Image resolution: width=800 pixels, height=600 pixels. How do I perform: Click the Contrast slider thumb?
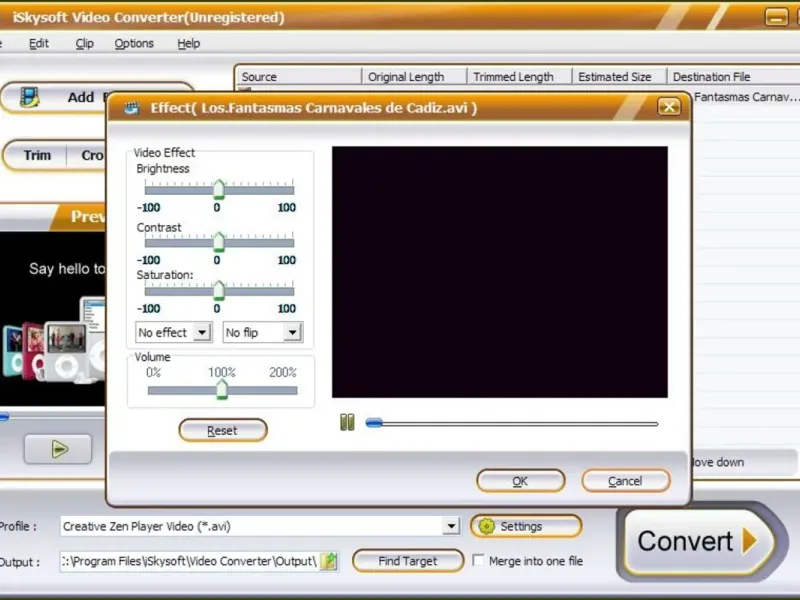click(219, 242)
